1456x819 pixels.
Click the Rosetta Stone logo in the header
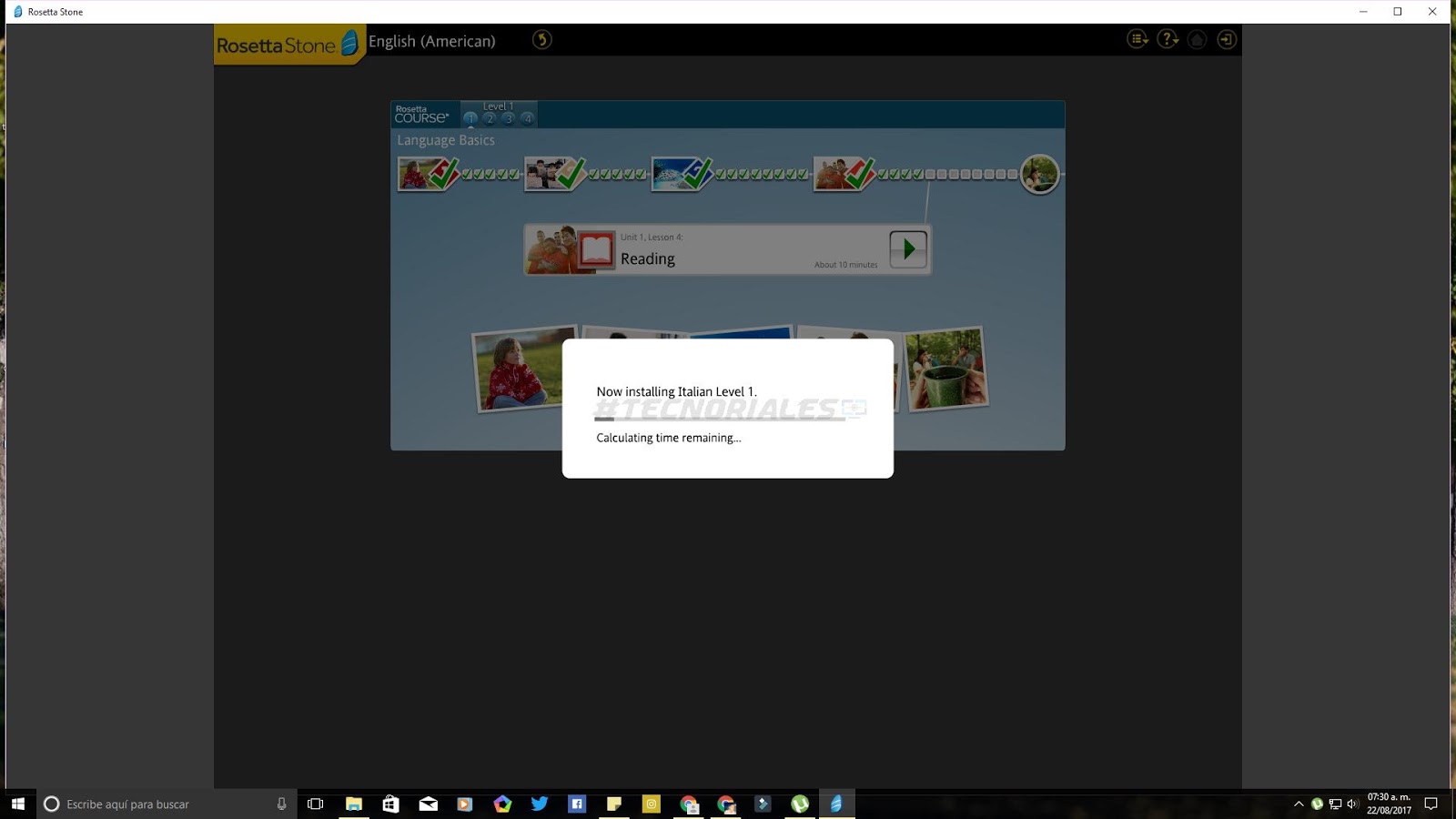pyautogui.click(x=288, y=45)
